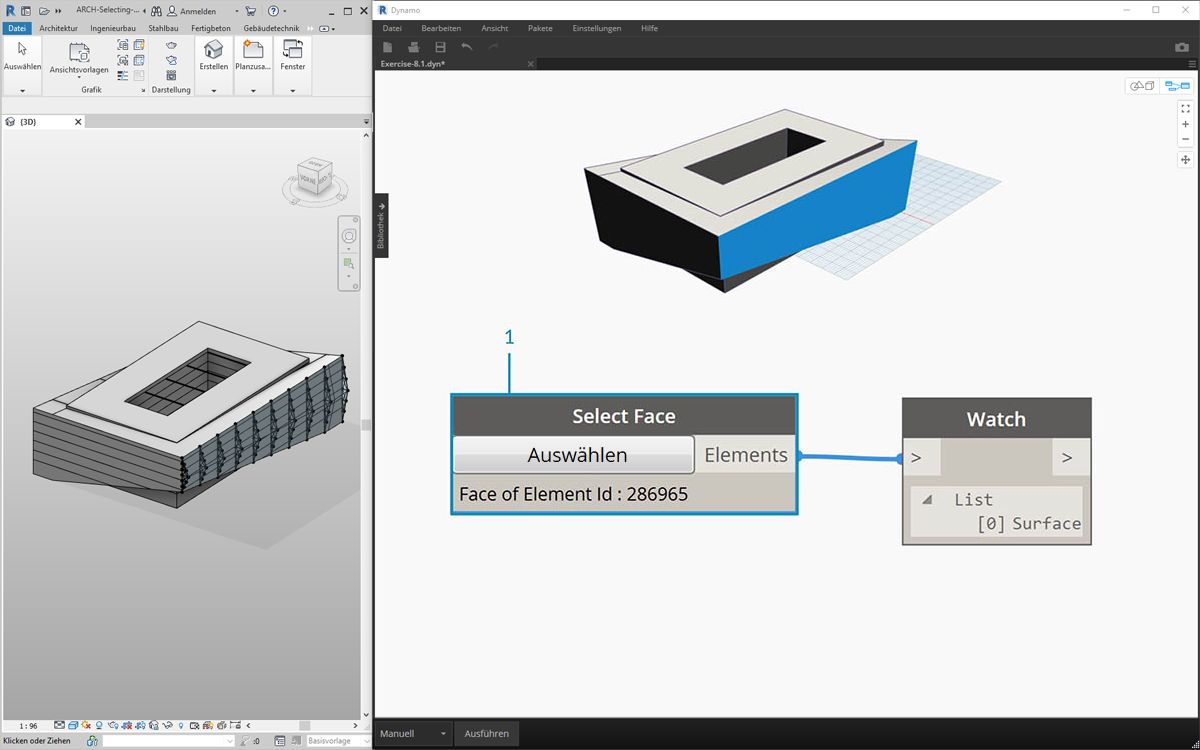Export workspace image with the camera icon
This screenshot has width=1200, height=750.
[x=1181, y=47]
